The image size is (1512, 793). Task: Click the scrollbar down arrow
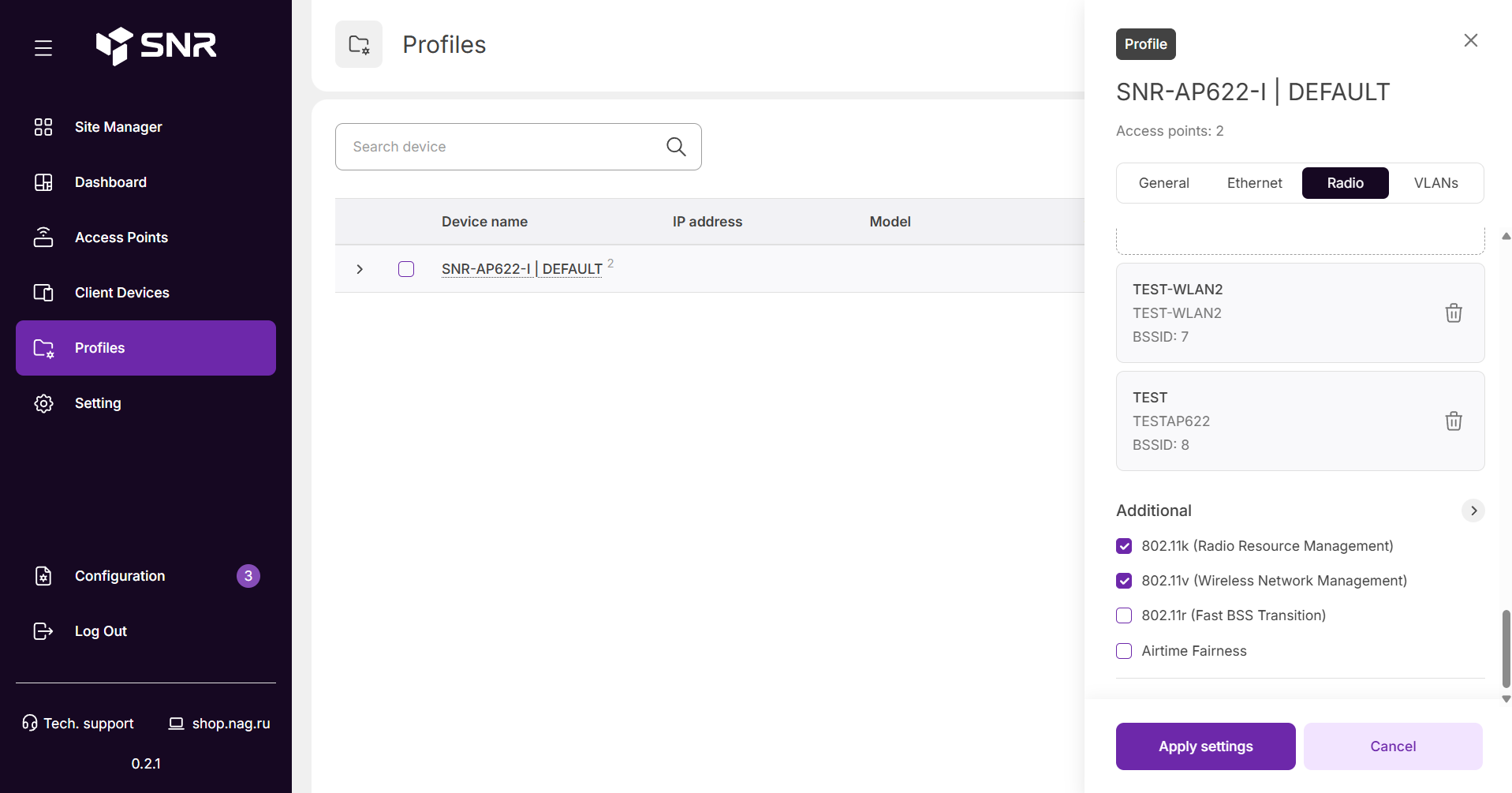pyautogui.click(x=1506, y=699)
